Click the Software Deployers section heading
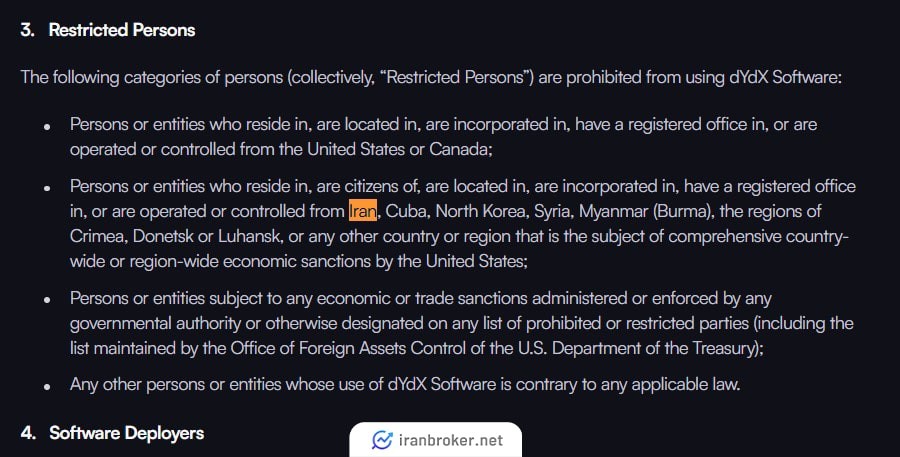 click(126, 432)
